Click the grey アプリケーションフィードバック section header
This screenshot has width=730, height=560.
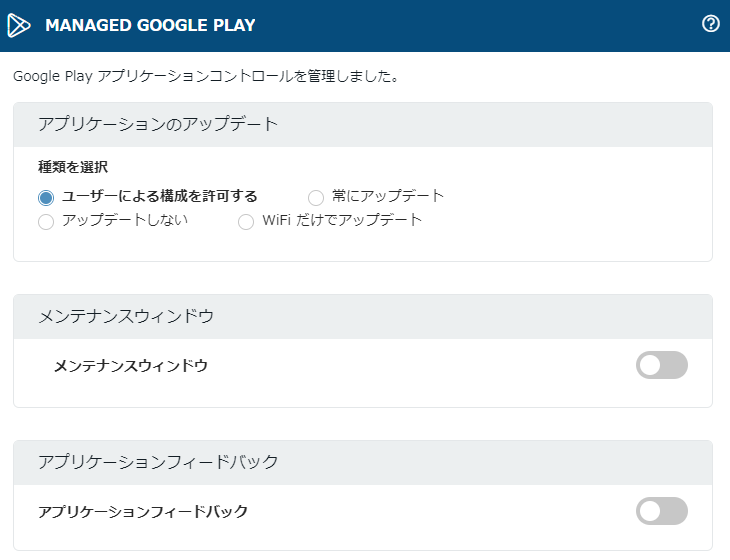tap(158, 462)
